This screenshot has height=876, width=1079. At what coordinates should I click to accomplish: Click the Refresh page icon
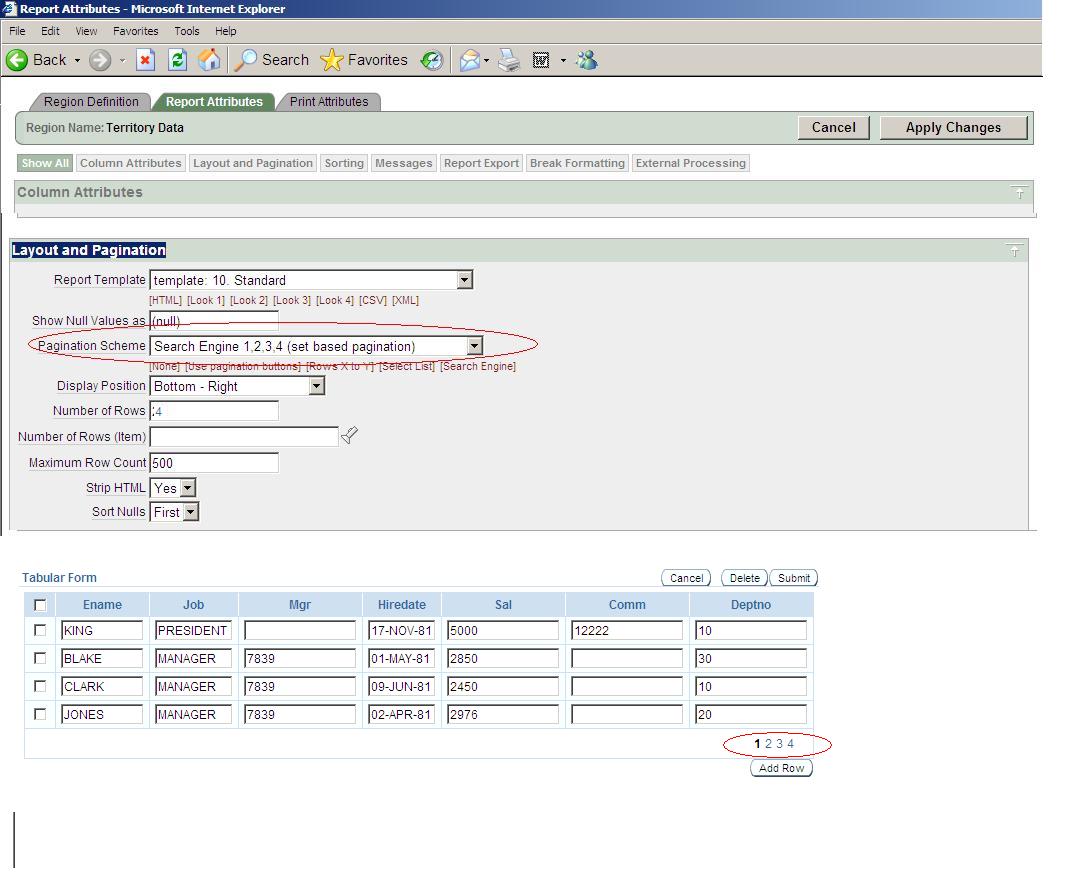tap(177, 60)
